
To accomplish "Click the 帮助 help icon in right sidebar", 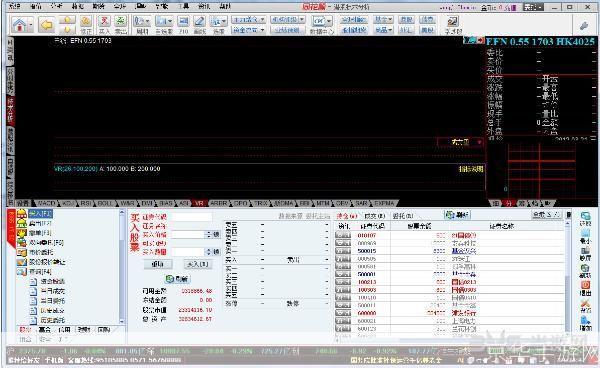I will [x=585, y=322].
